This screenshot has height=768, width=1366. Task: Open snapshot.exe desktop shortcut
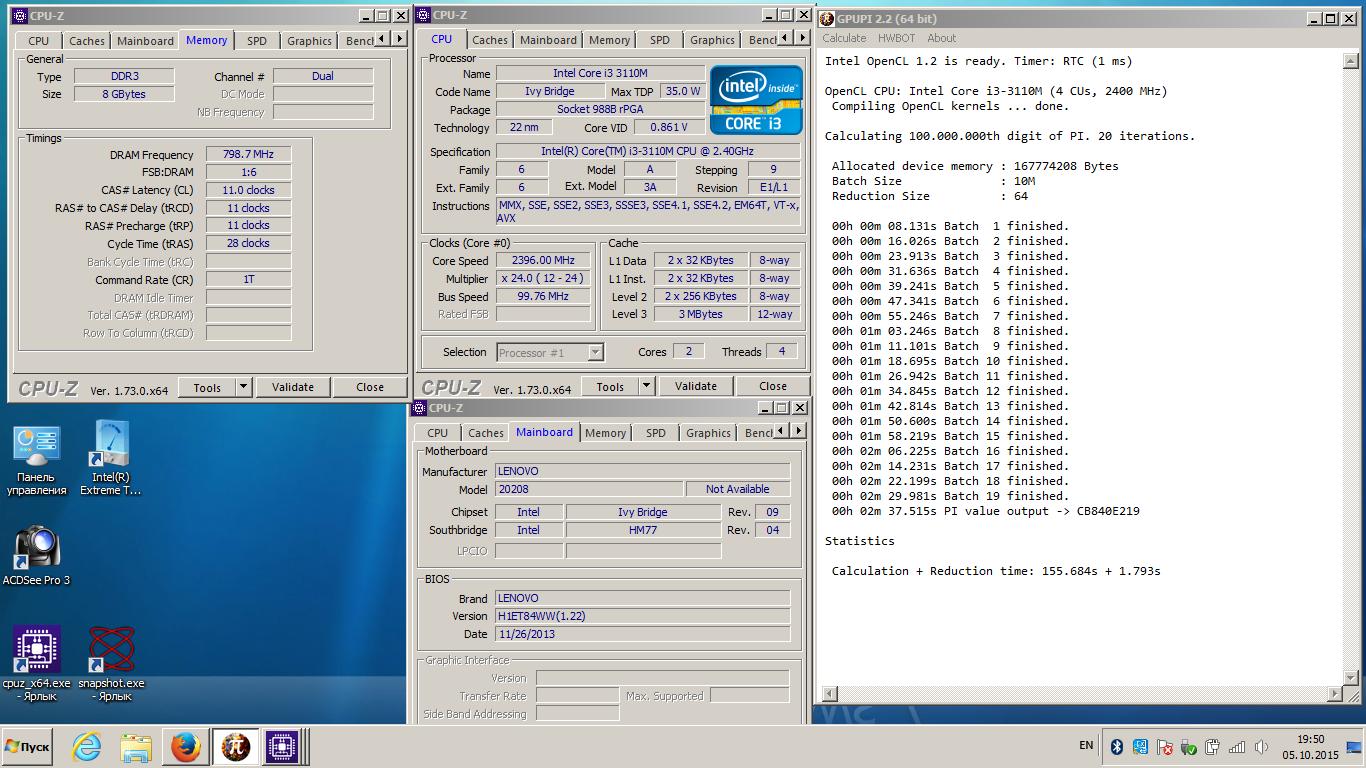pyautogui.click(x=111, y=663)
